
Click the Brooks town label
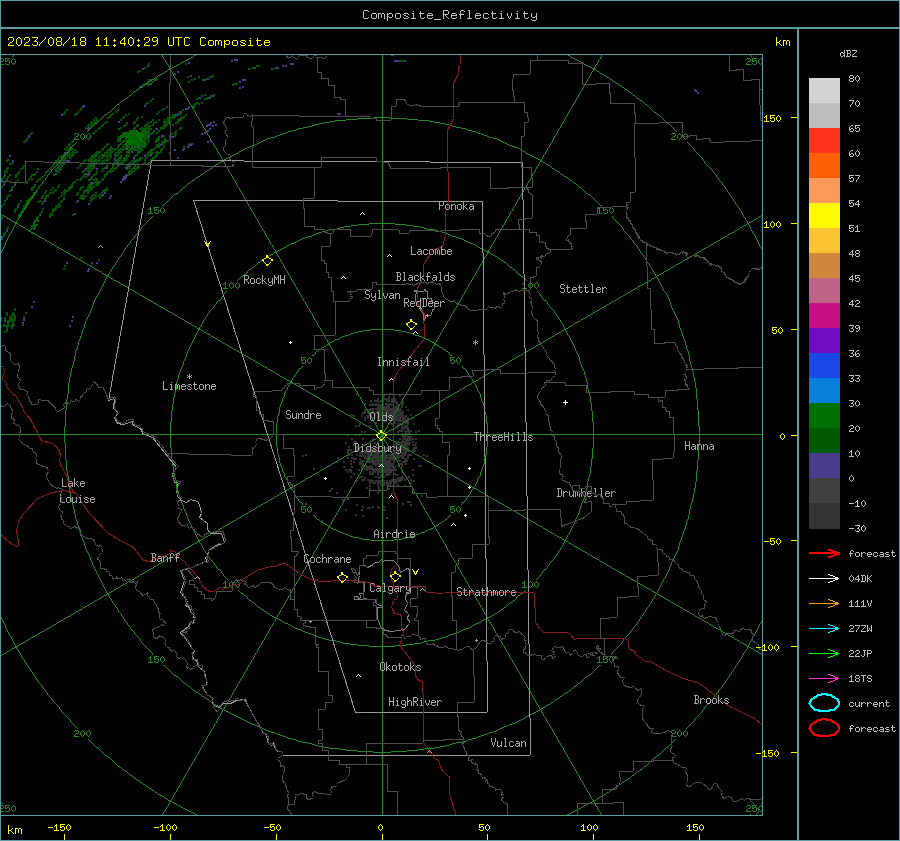click(711, 700)
